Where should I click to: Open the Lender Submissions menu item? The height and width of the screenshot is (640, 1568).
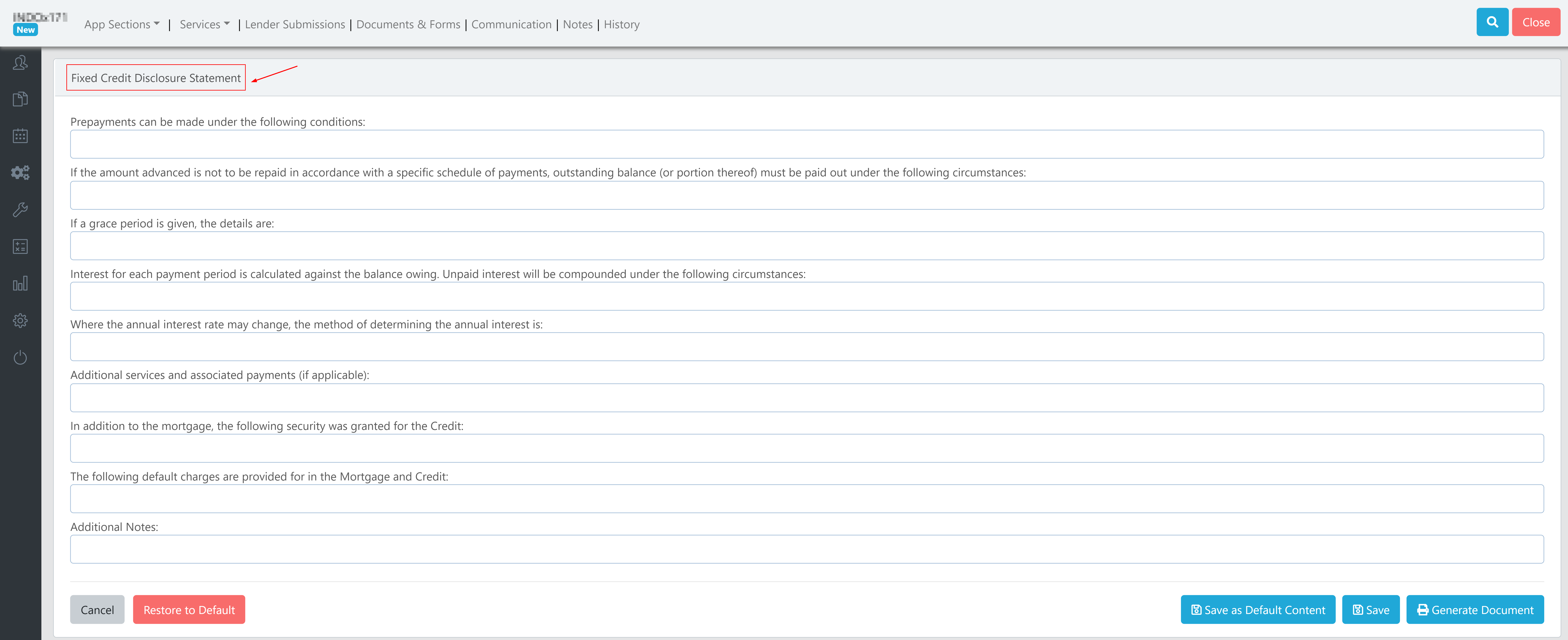click(295, 24)
